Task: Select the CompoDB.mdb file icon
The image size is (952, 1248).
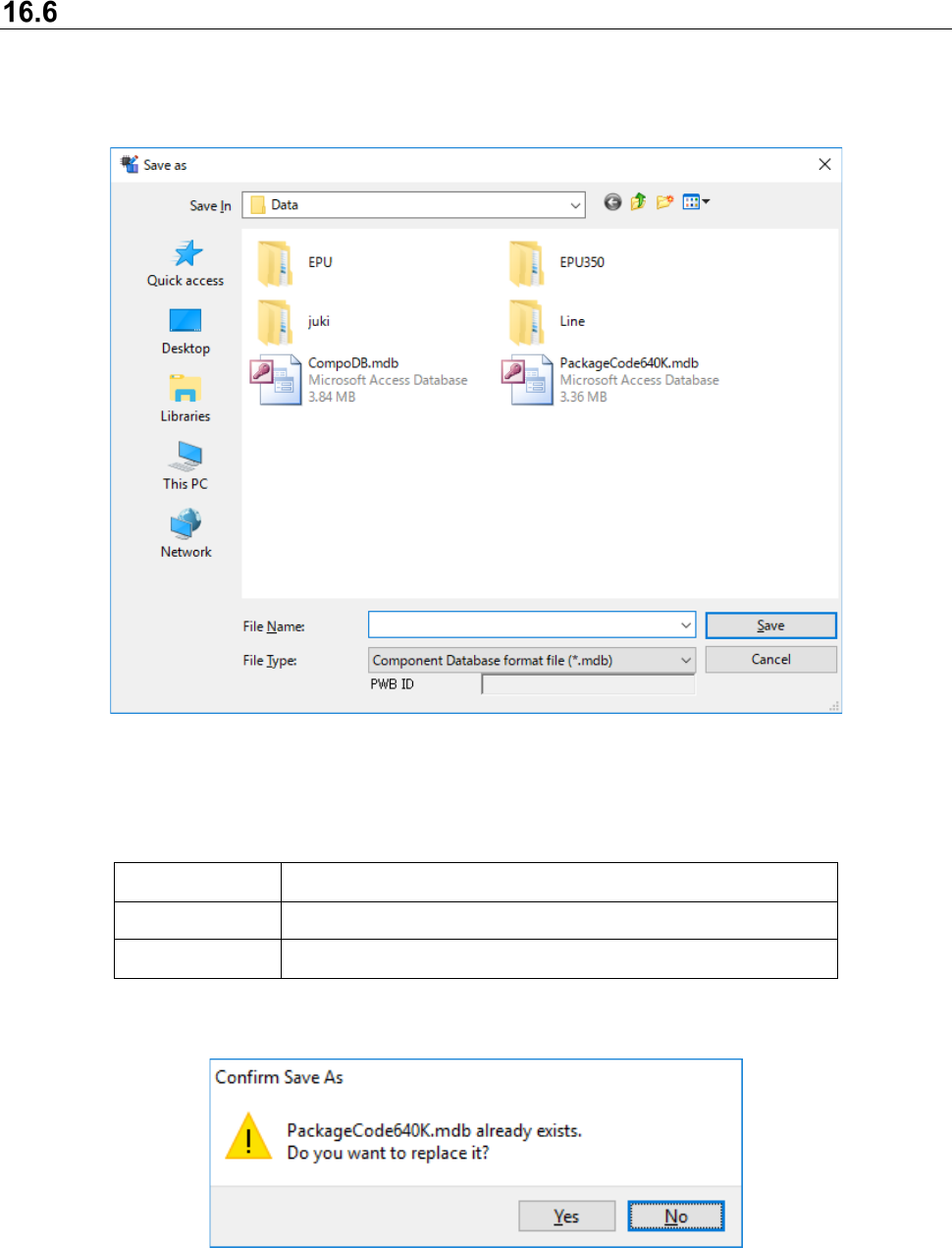Action: click(x=276, y=380)
